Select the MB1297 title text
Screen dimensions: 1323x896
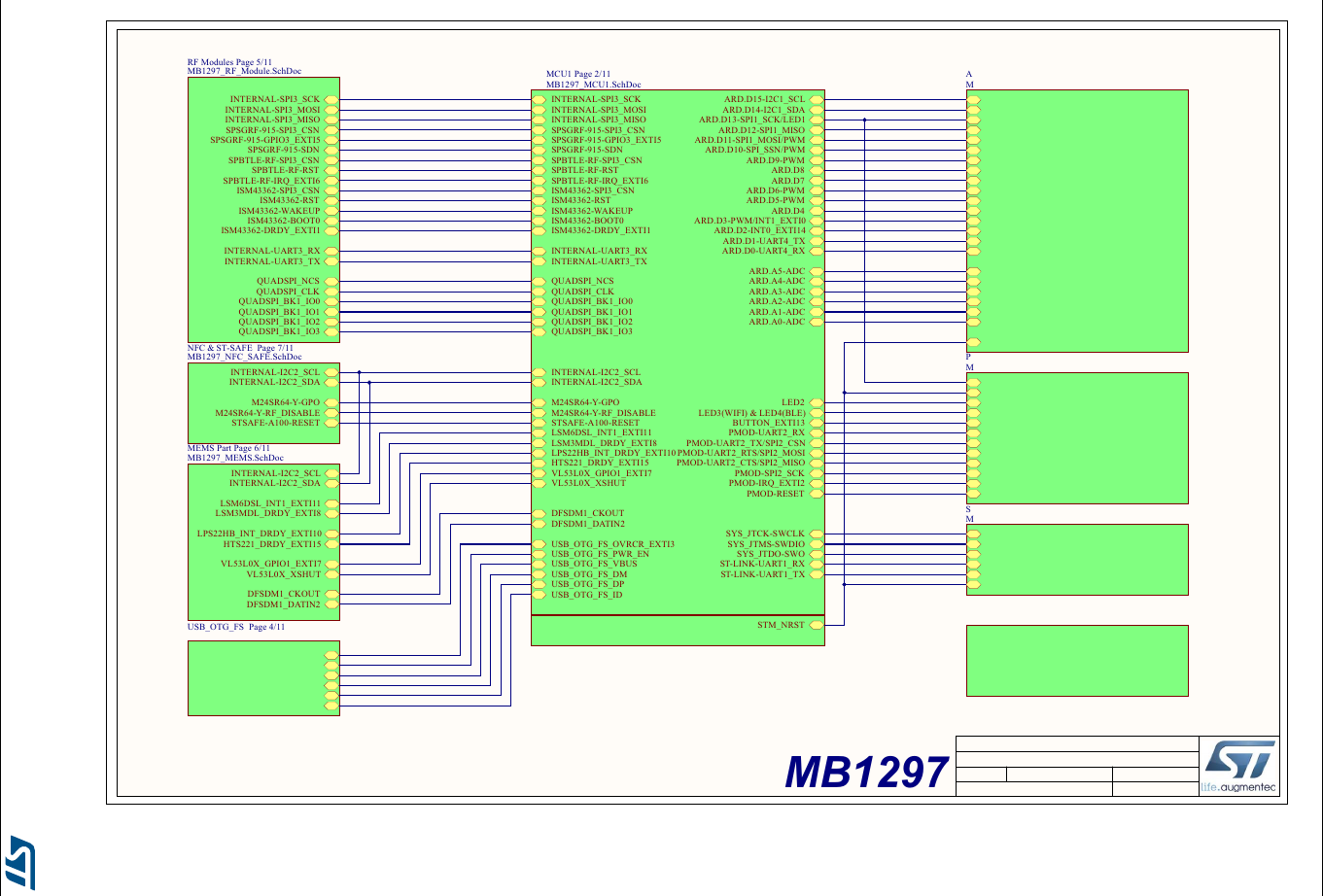point(867,773)
